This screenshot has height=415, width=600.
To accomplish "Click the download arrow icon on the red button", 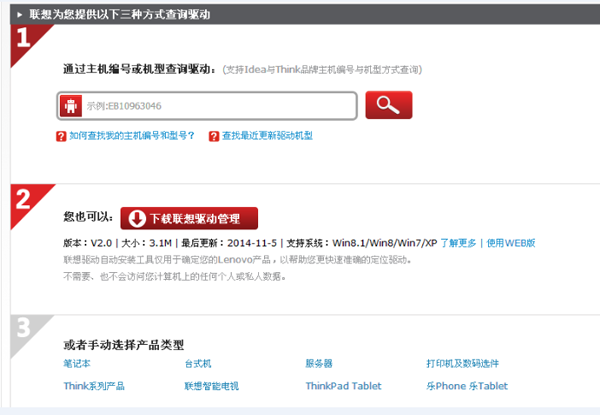I will coord(135,218).
